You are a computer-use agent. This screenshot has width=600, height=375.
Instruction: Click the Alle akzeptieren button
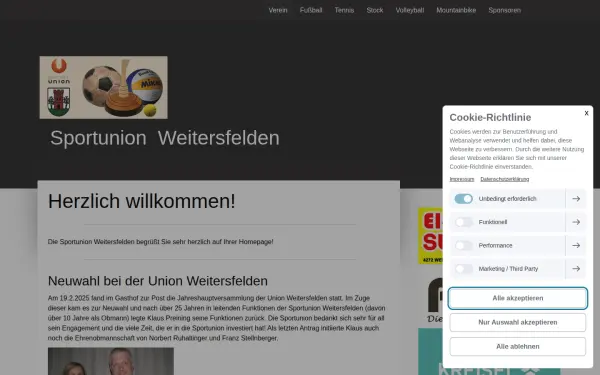point(517,298)
